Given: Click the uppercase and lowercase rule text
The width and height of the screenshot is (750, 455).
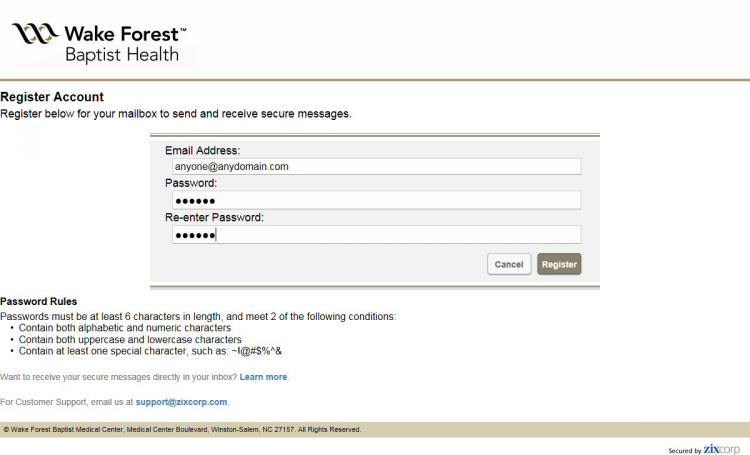Looking at the screenshot, I should [x=130, y=340].
